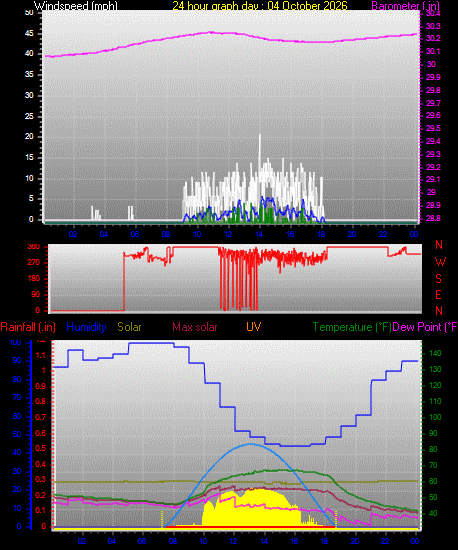Click the peak of the light-blue max solar curve
Viewport: 458px width, 550px height.
[251, 444]
